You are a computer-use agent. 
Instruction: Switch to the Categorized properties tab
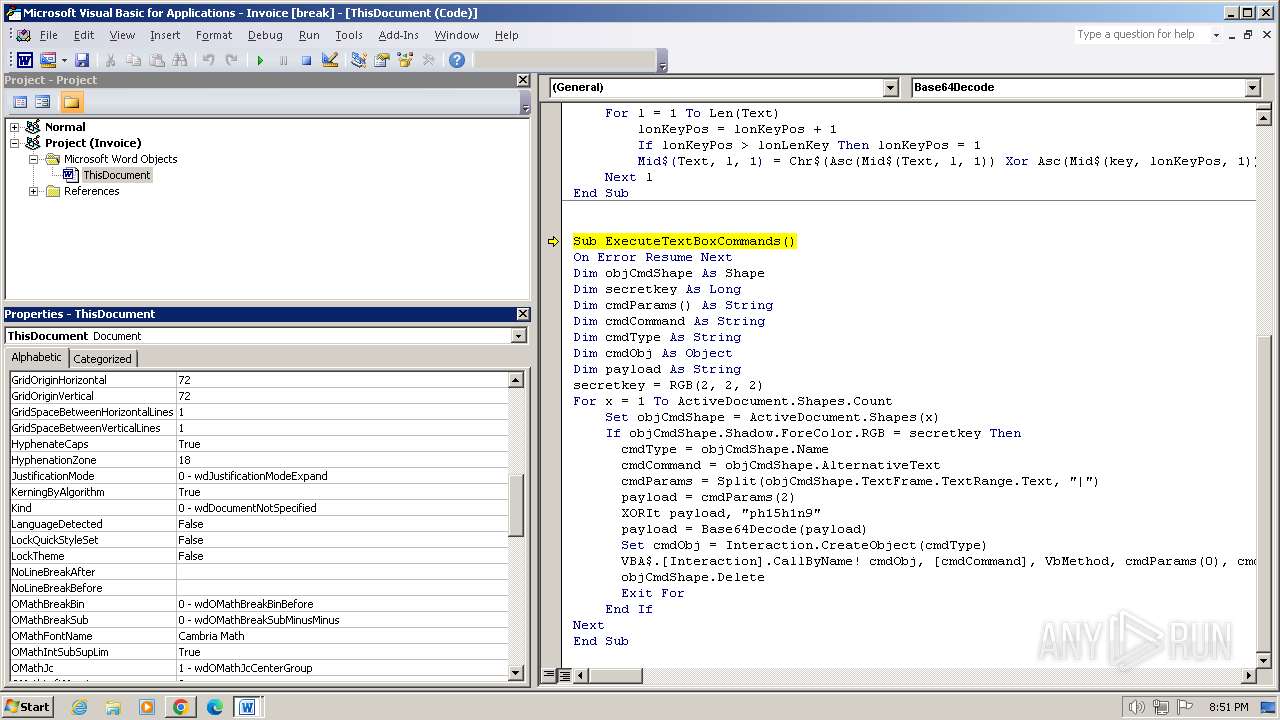[102, 358]
